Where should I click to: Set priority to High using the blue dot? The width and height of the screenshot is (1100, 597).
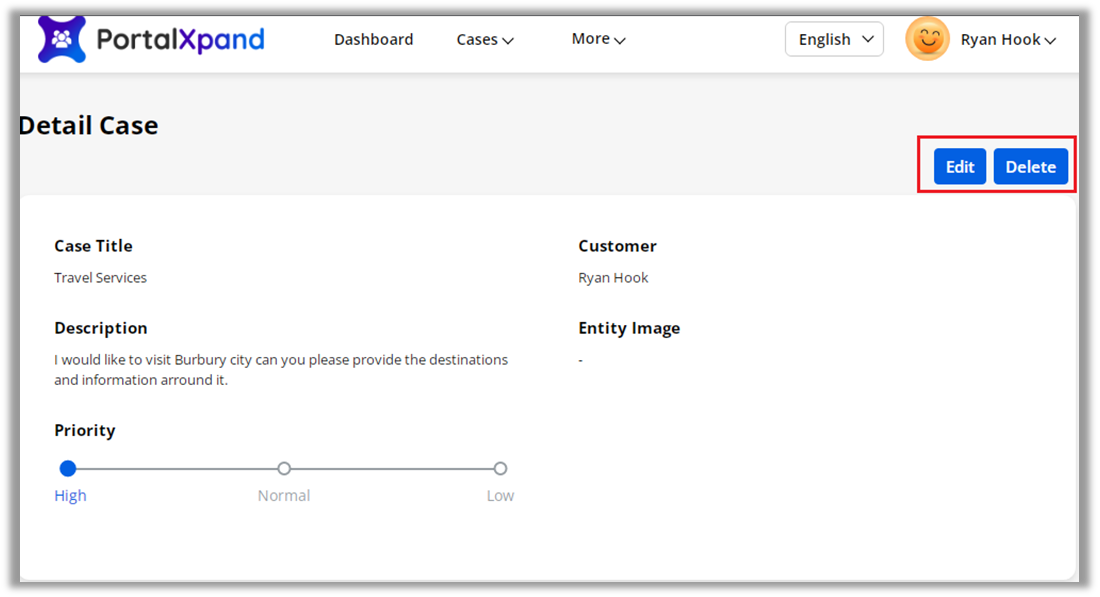(x=68, y=468)
